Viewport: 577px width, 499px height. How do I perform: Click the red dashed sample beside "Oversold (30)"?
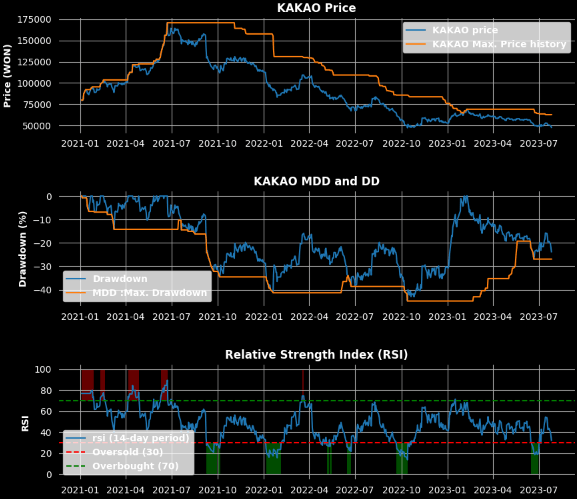(x=76, y=452)
